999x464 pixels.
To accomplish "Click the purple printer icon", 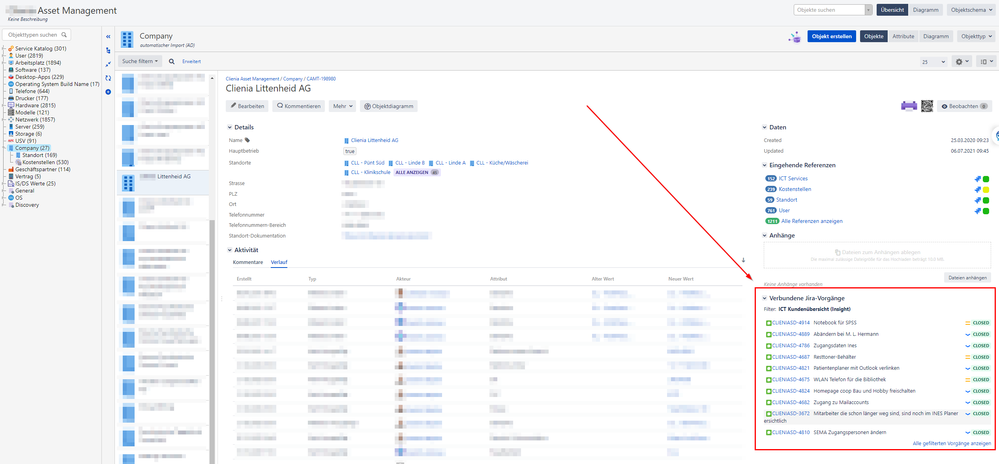I will 908,106.
